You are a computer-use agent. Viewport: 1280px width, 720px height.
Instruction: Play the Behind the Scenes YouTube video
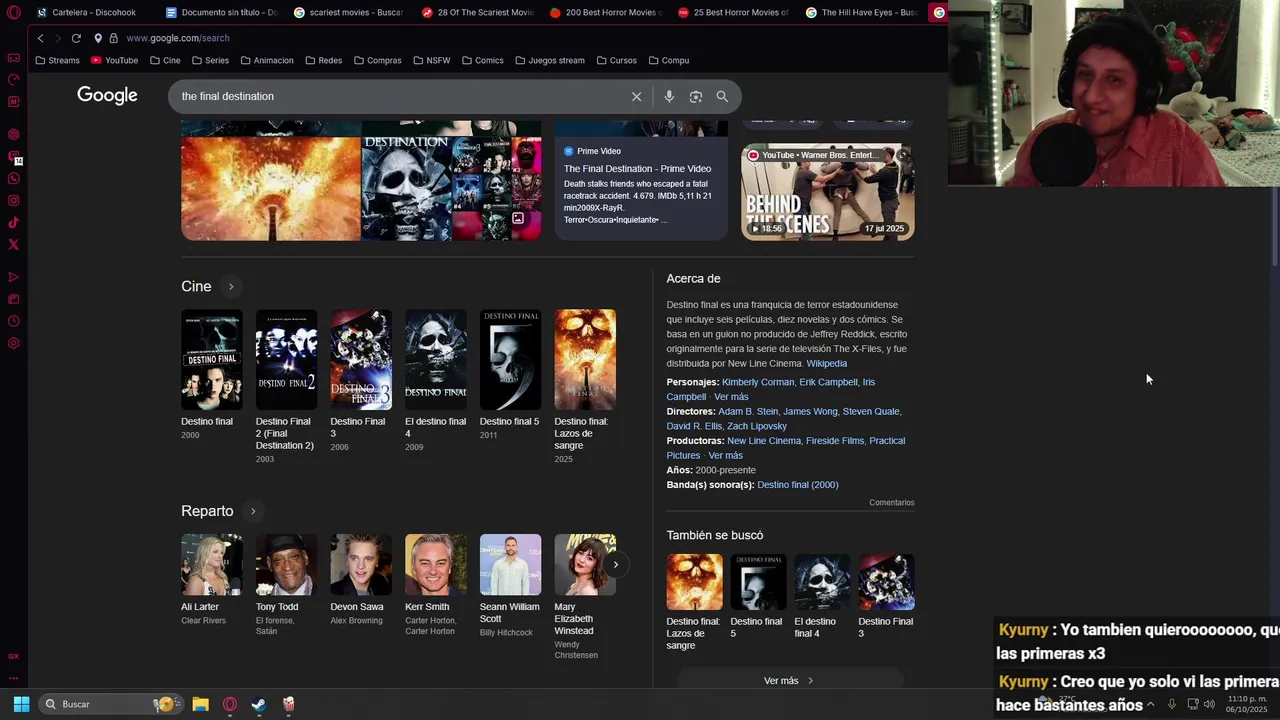coord(827,192)
